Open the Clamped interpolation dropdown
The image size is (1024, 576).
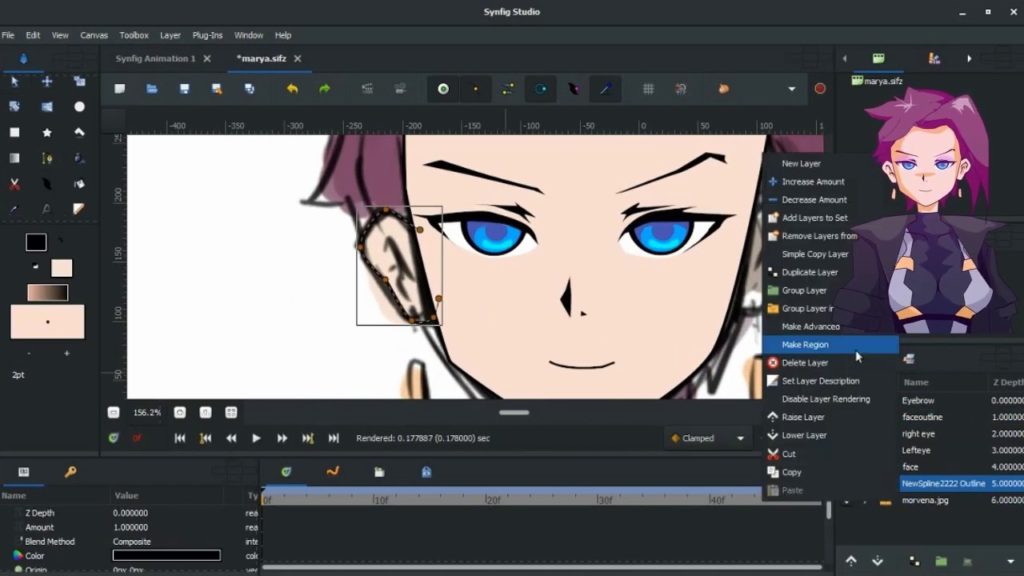pyautogui.click(x=709, y=438)
